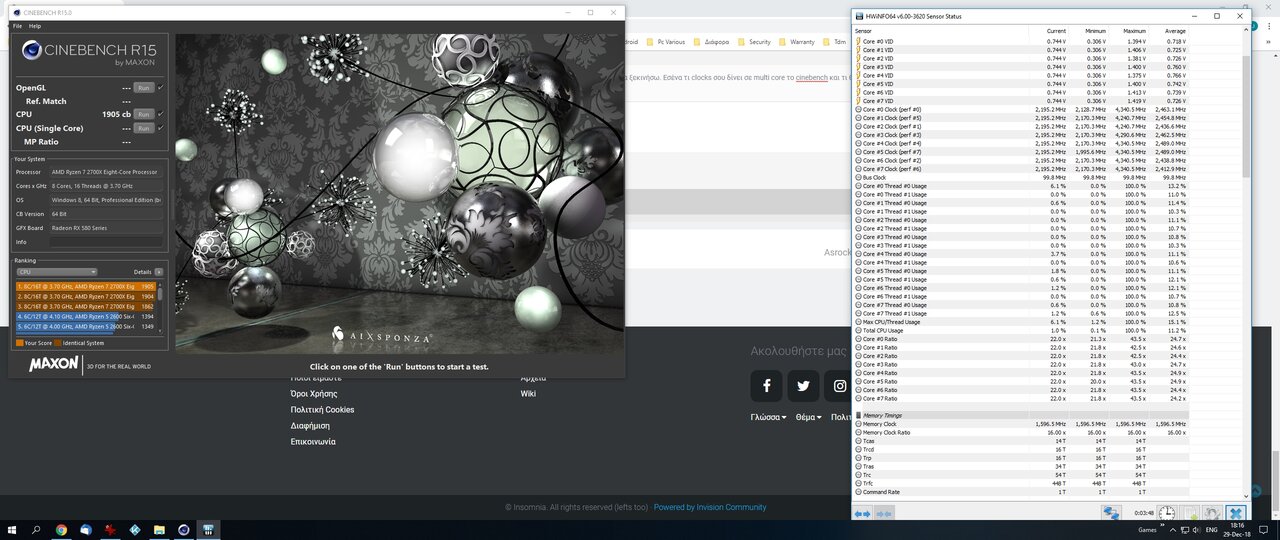Click the Current column header in HWiNFO
1280x540 pixels.
(x=1049, y=32)
